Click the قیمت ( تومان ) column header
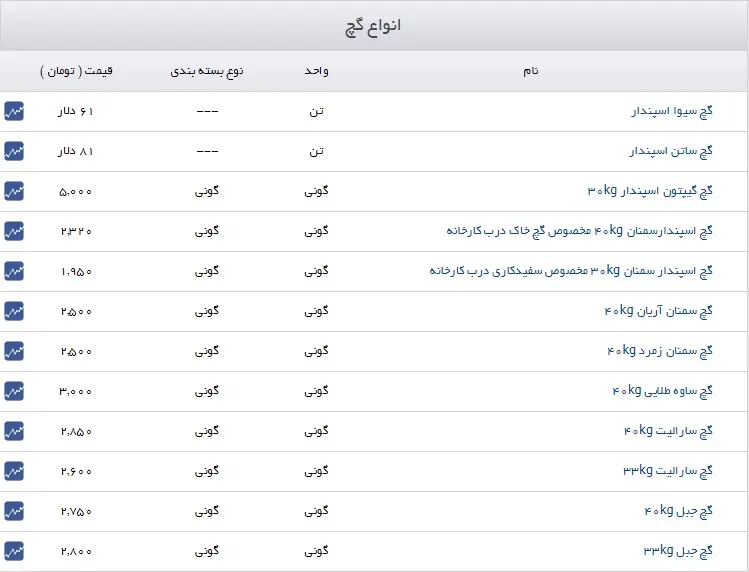The width and height of the screenshot is (749, 572). tap(76, 71)
